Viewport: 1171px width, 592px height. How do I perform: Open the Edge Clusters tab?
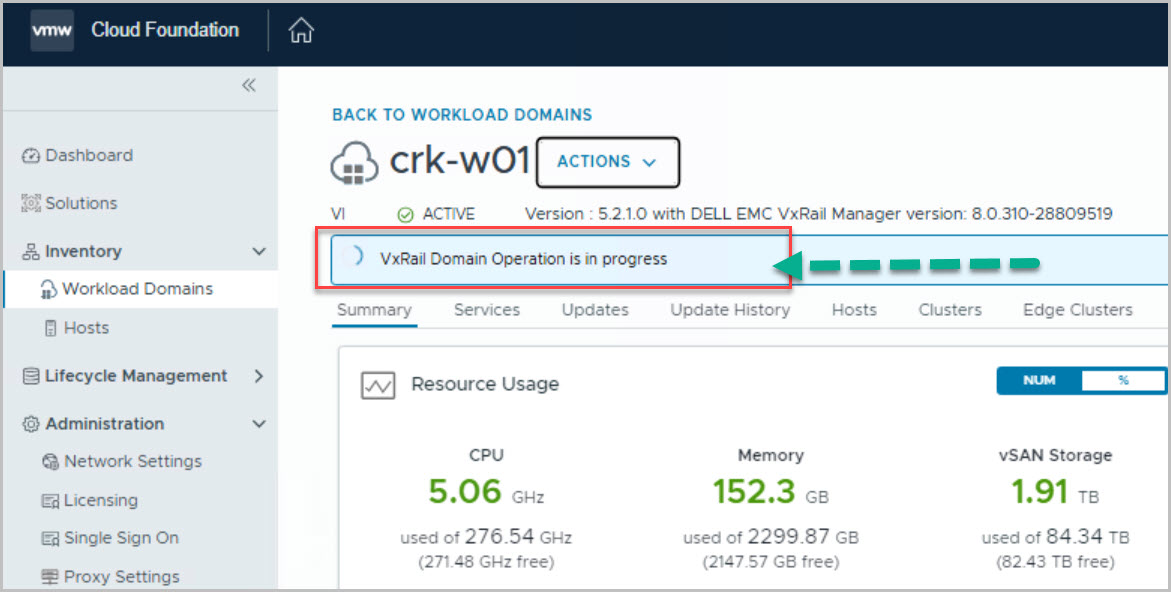(x=1078, y=310)
